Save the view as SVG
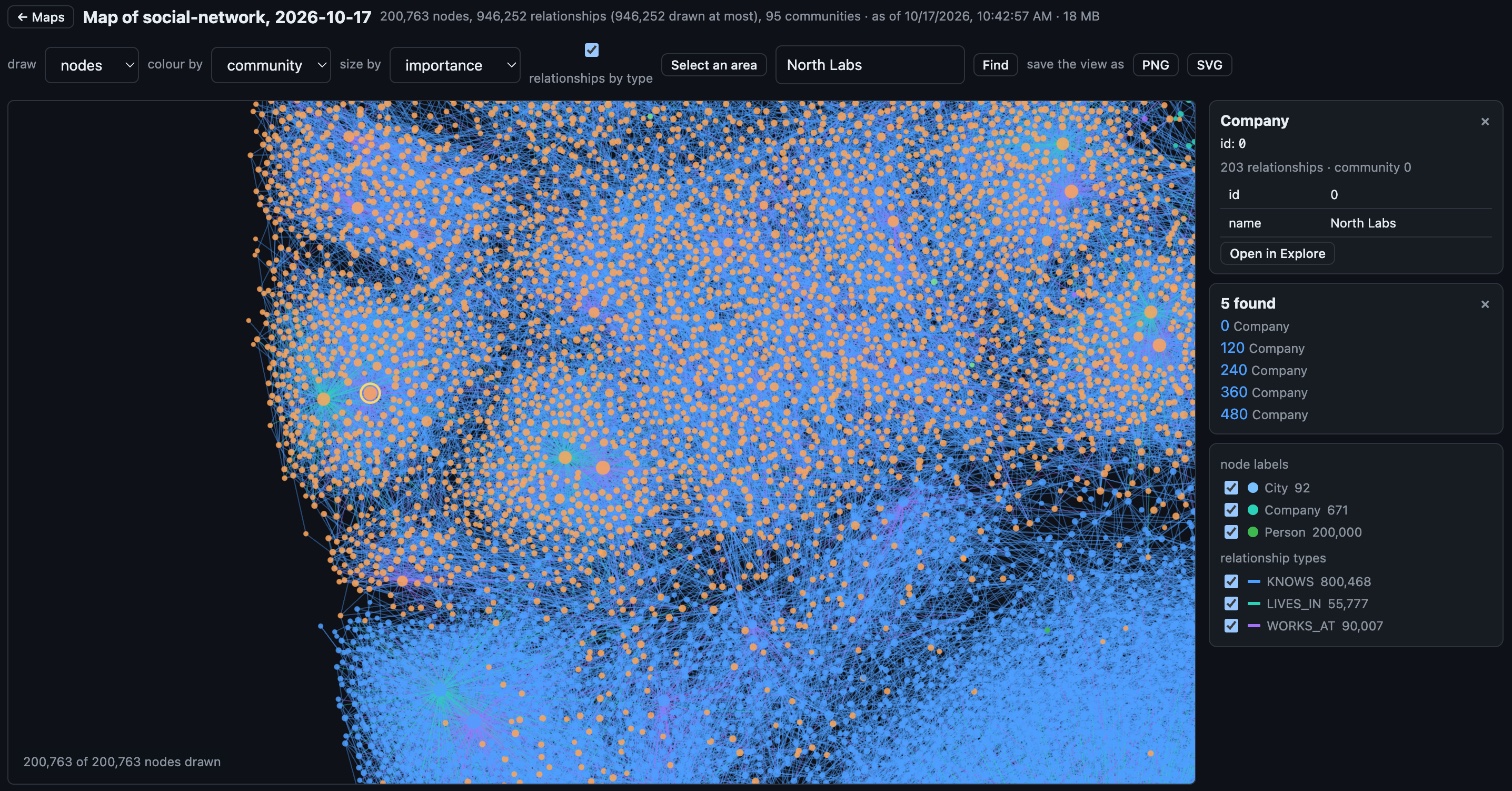Viewport: 1512px width, 791px height. (1209, 65)
